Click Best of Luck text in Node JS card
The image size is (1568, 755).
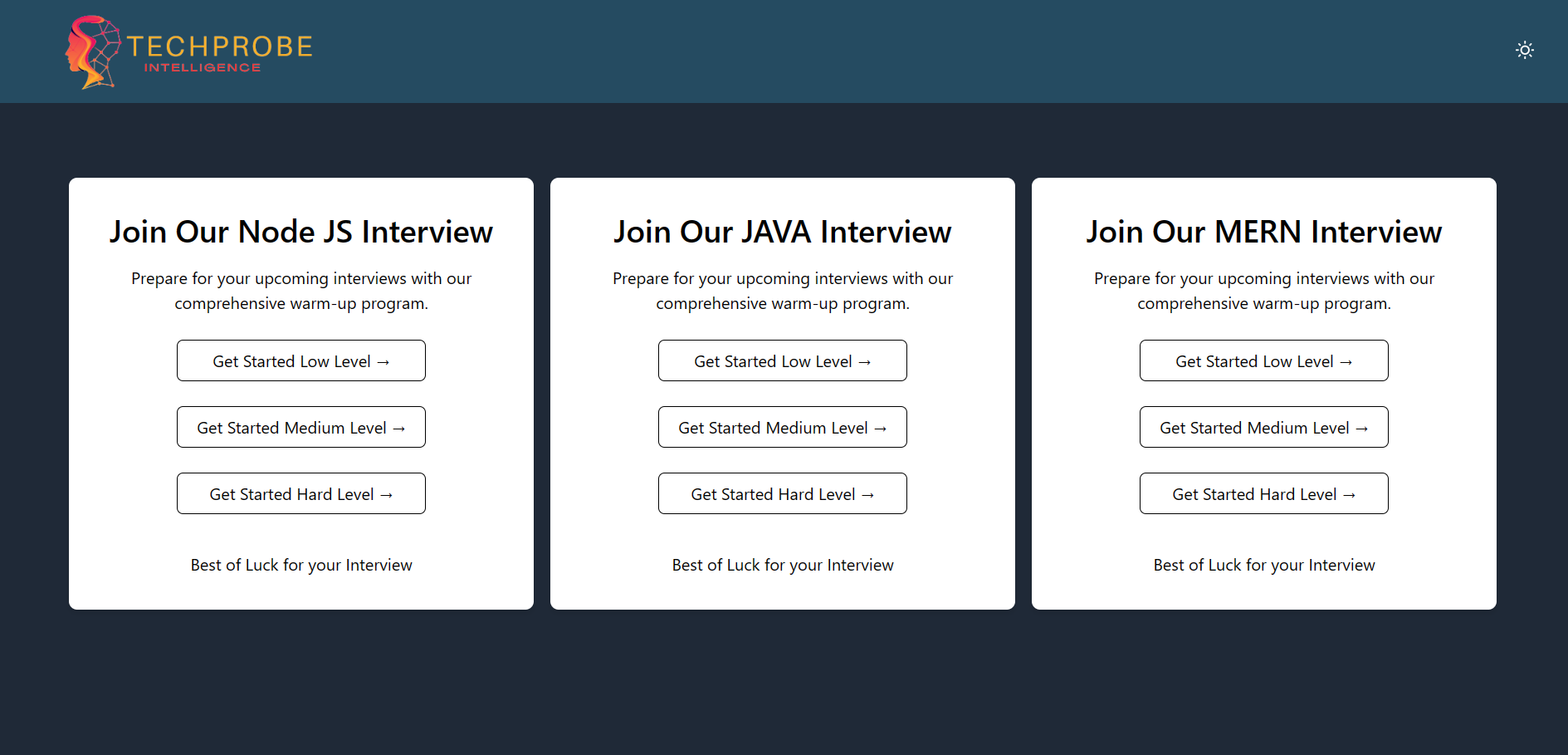300,565
